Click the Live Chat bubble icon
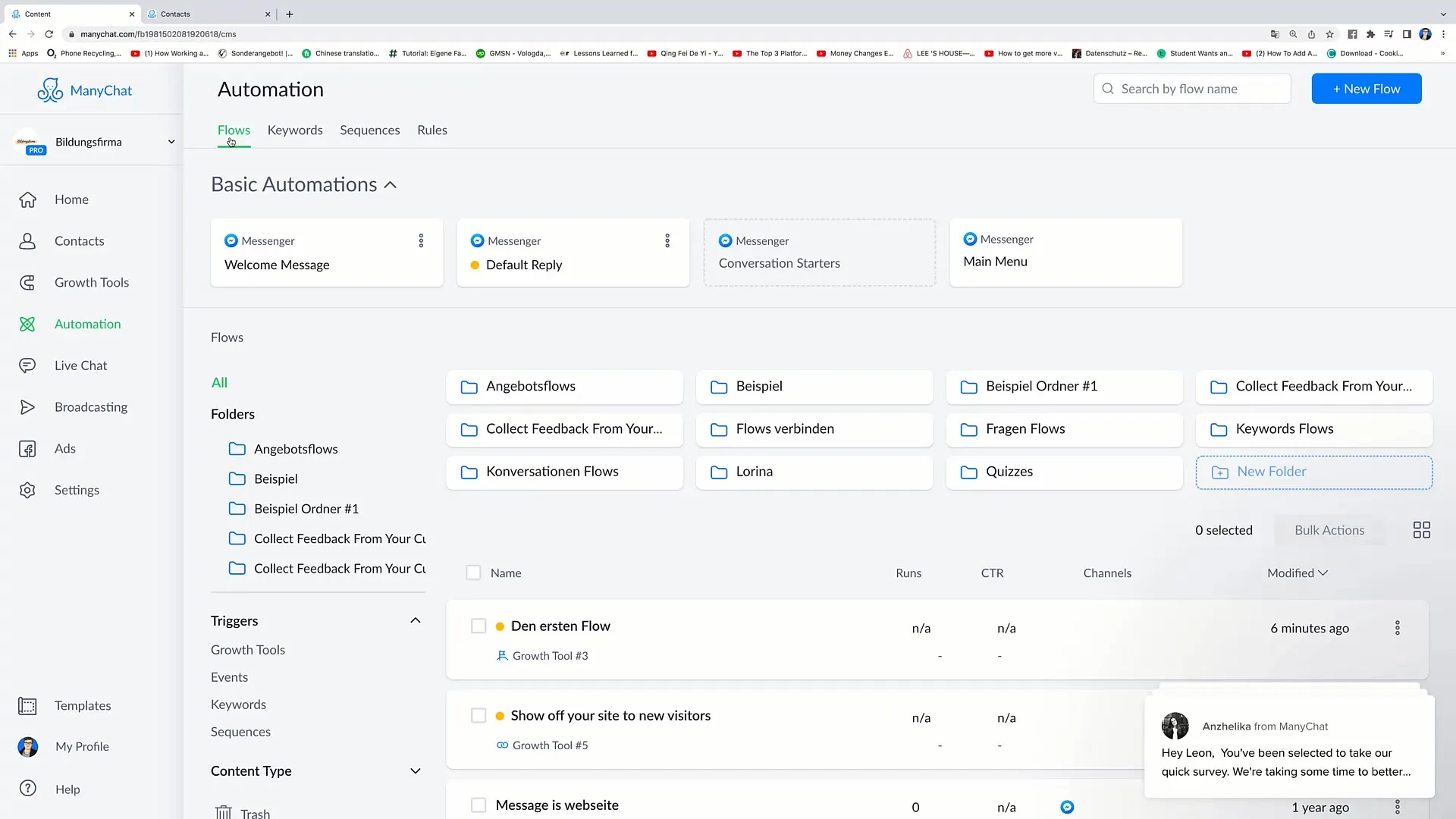This screenshot has height=819, width=1456. 27,366
